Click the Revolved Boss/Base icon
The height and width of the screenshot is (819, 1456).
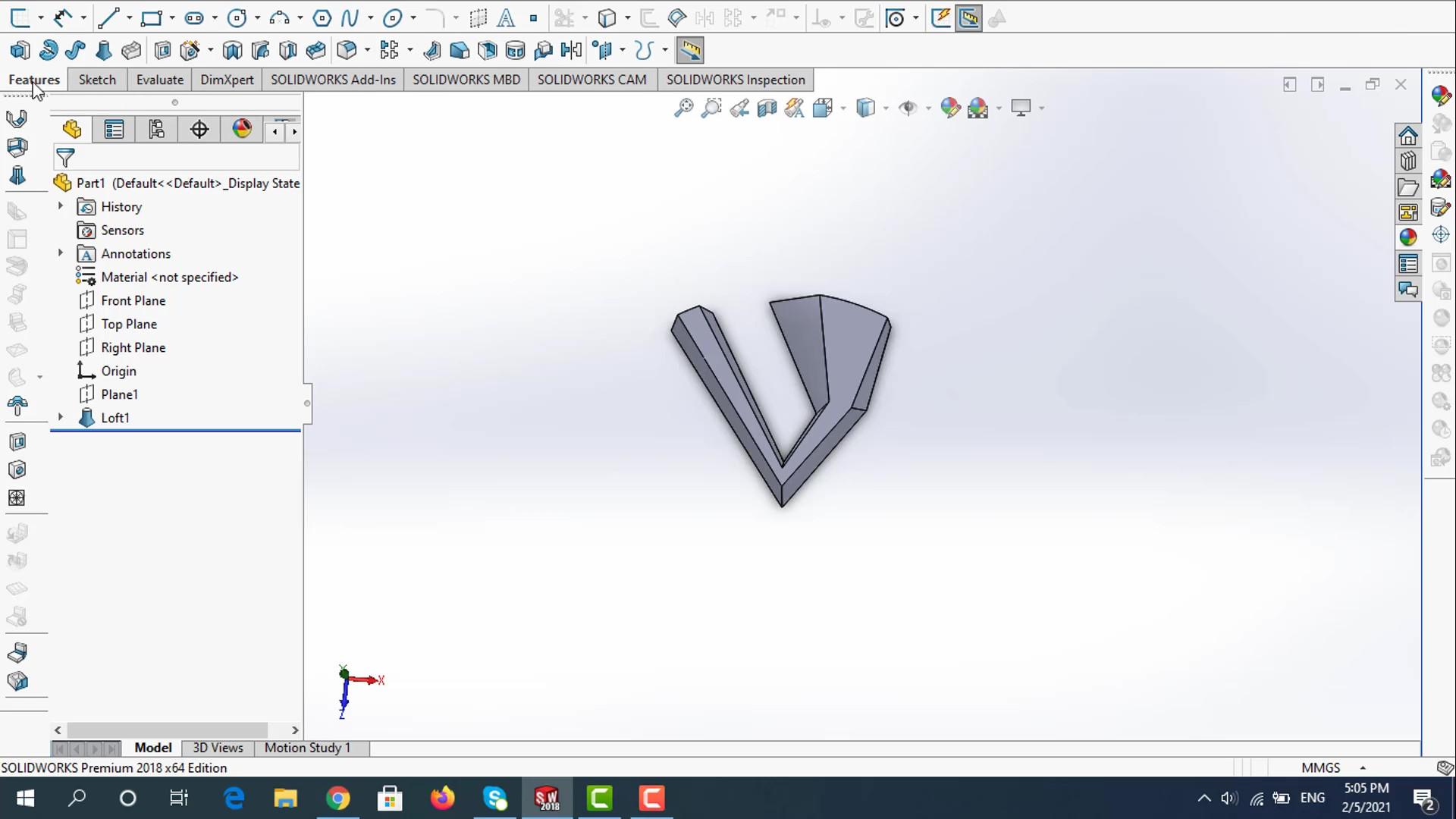point(48,51)
